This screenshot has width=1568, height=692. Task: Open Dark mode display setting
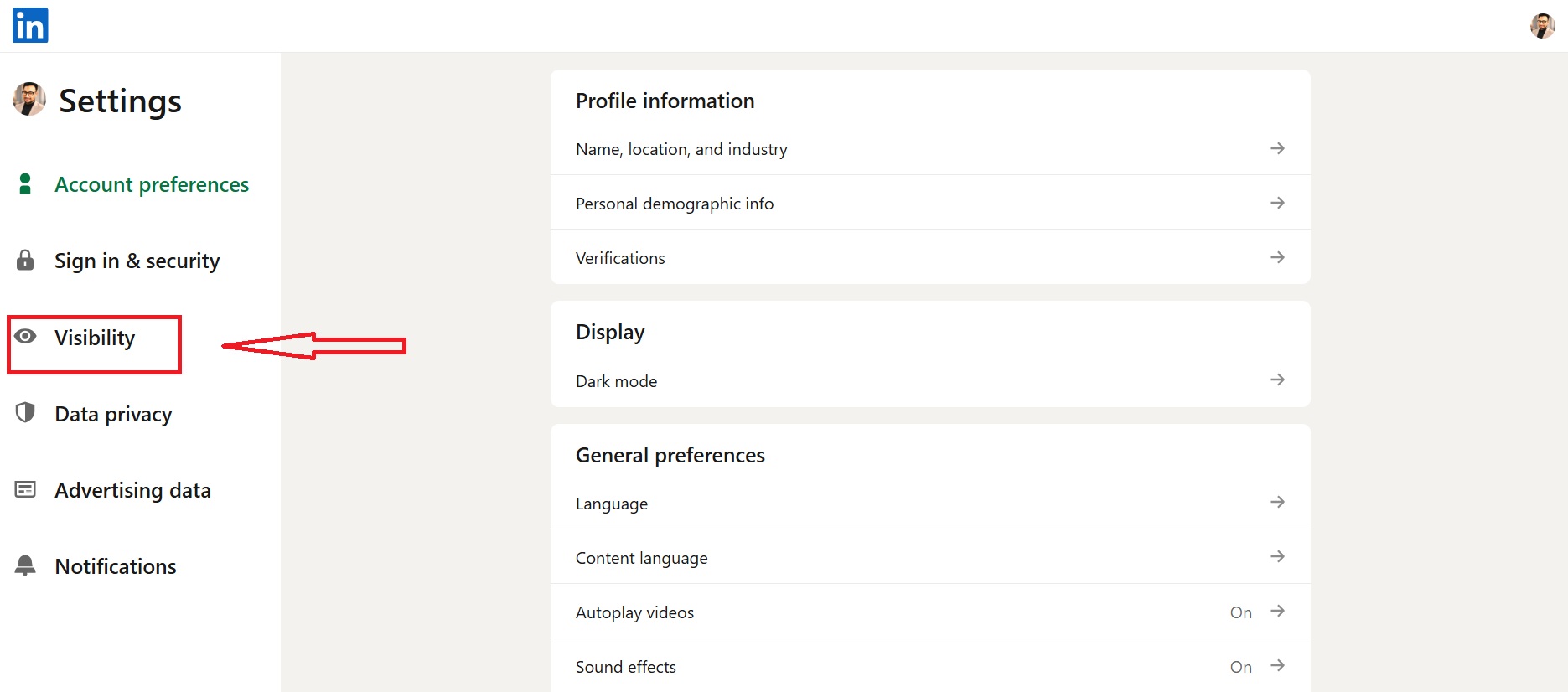930,380
